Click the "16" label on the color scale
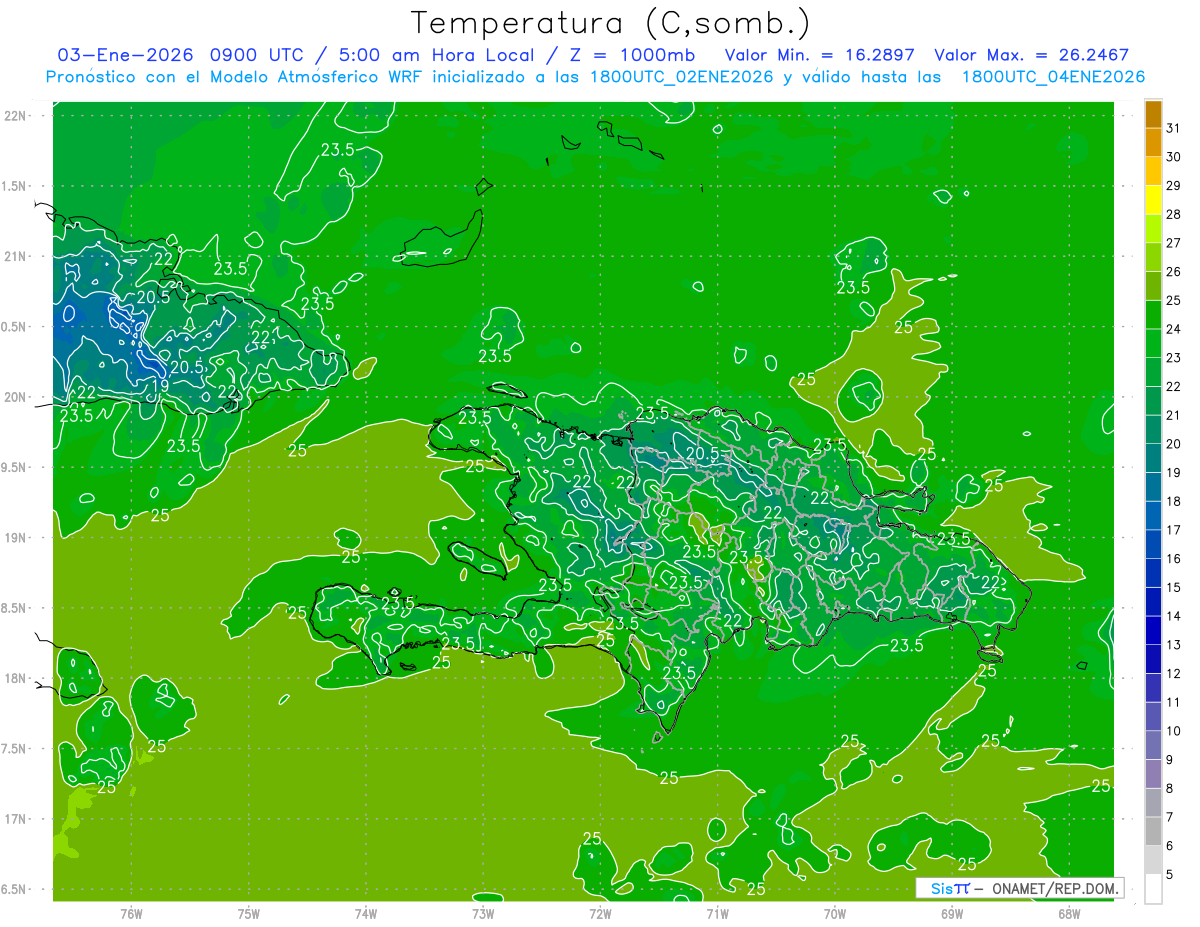 click(x=1174, y=558)
